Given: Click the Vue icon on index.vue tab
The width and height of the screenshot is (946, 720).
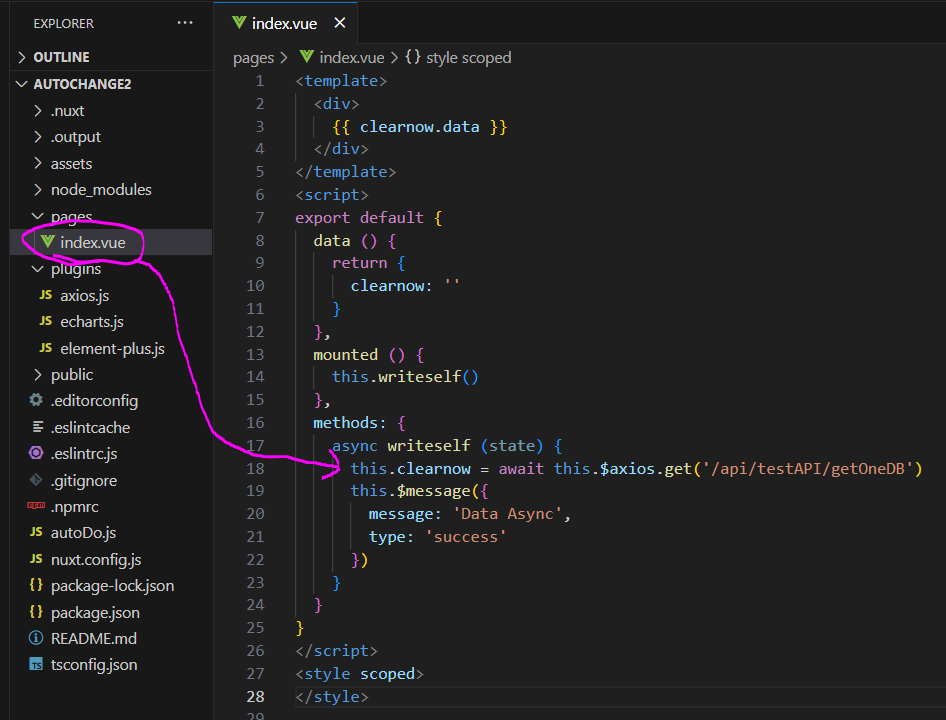Looking at the screenshot, I should tap(238, 23).
